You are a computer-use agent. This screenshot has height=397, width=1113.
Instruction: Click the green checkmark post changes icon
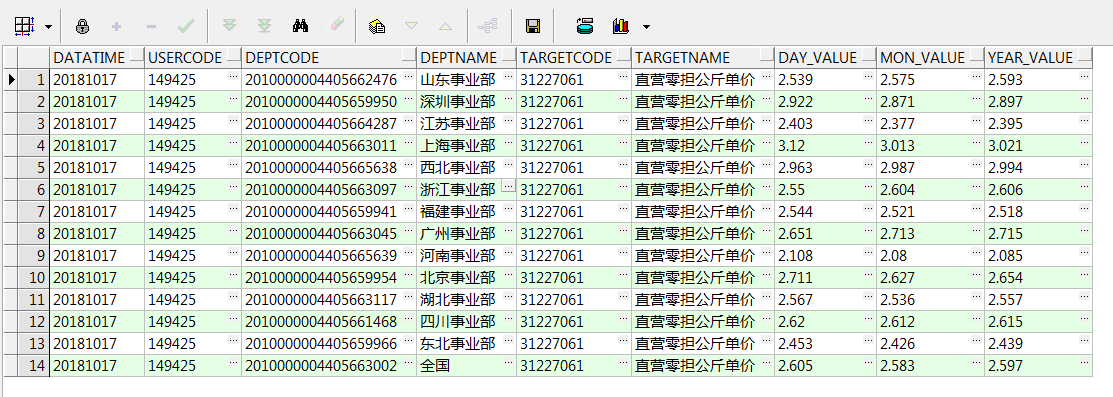[186, 27]
